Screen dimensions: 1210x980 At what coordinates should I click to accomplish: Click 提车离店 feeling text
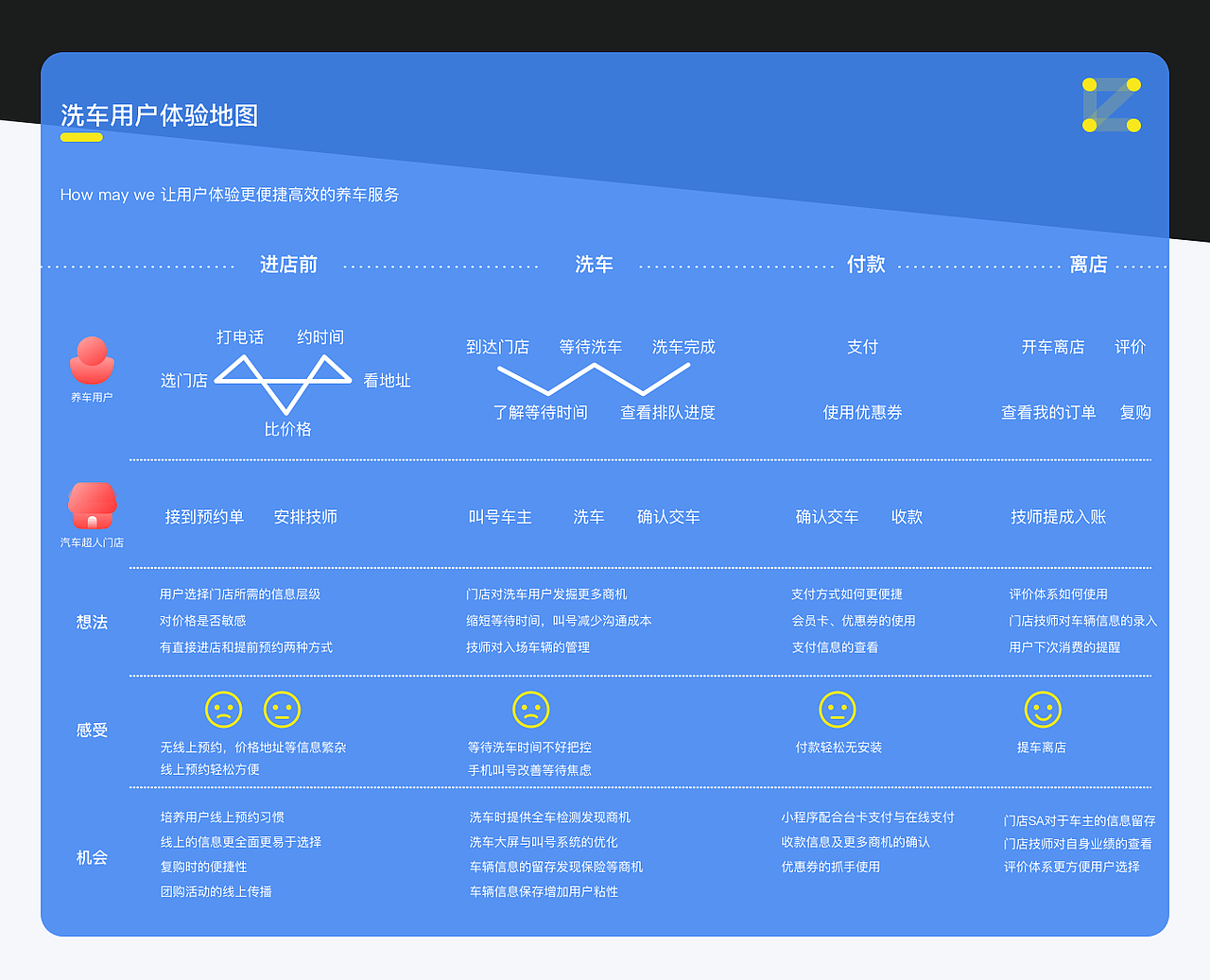(1042, 748)
